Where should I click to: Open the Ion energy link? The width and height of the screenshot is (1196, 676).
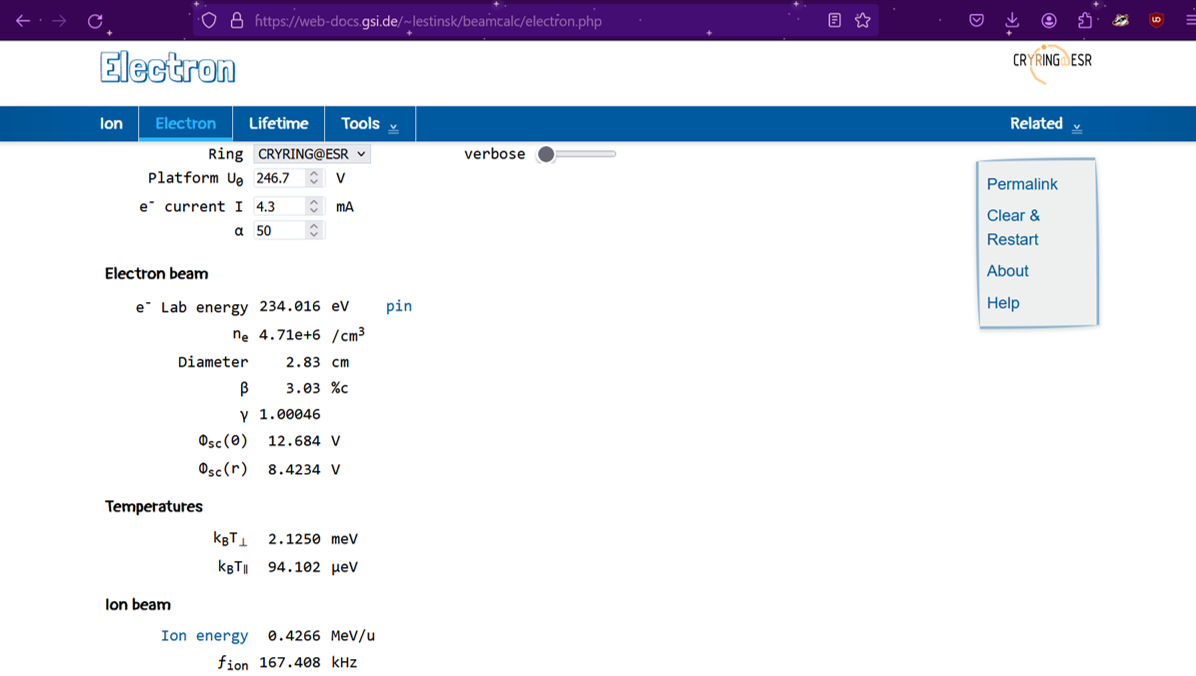point(204,636)
